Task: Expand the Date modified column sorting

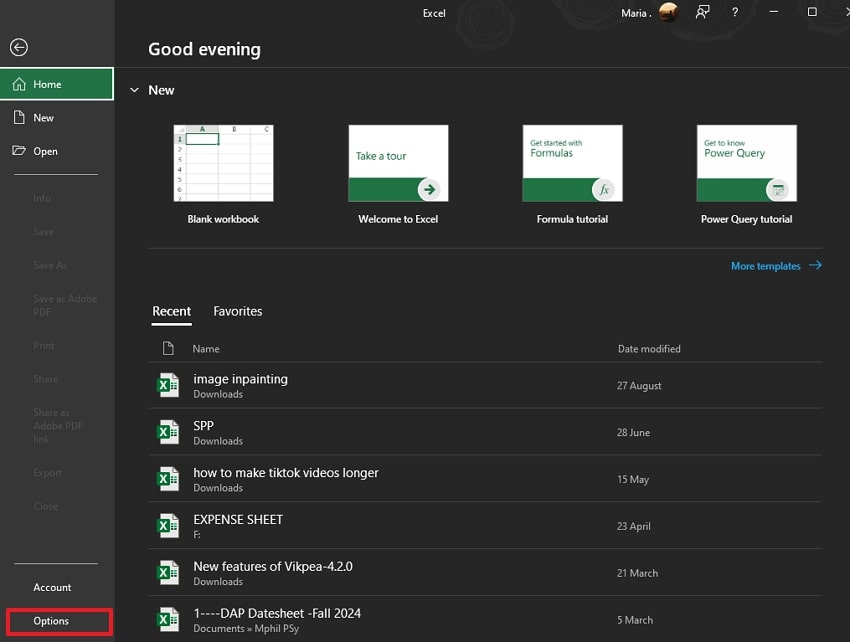Action: (648, 348)
